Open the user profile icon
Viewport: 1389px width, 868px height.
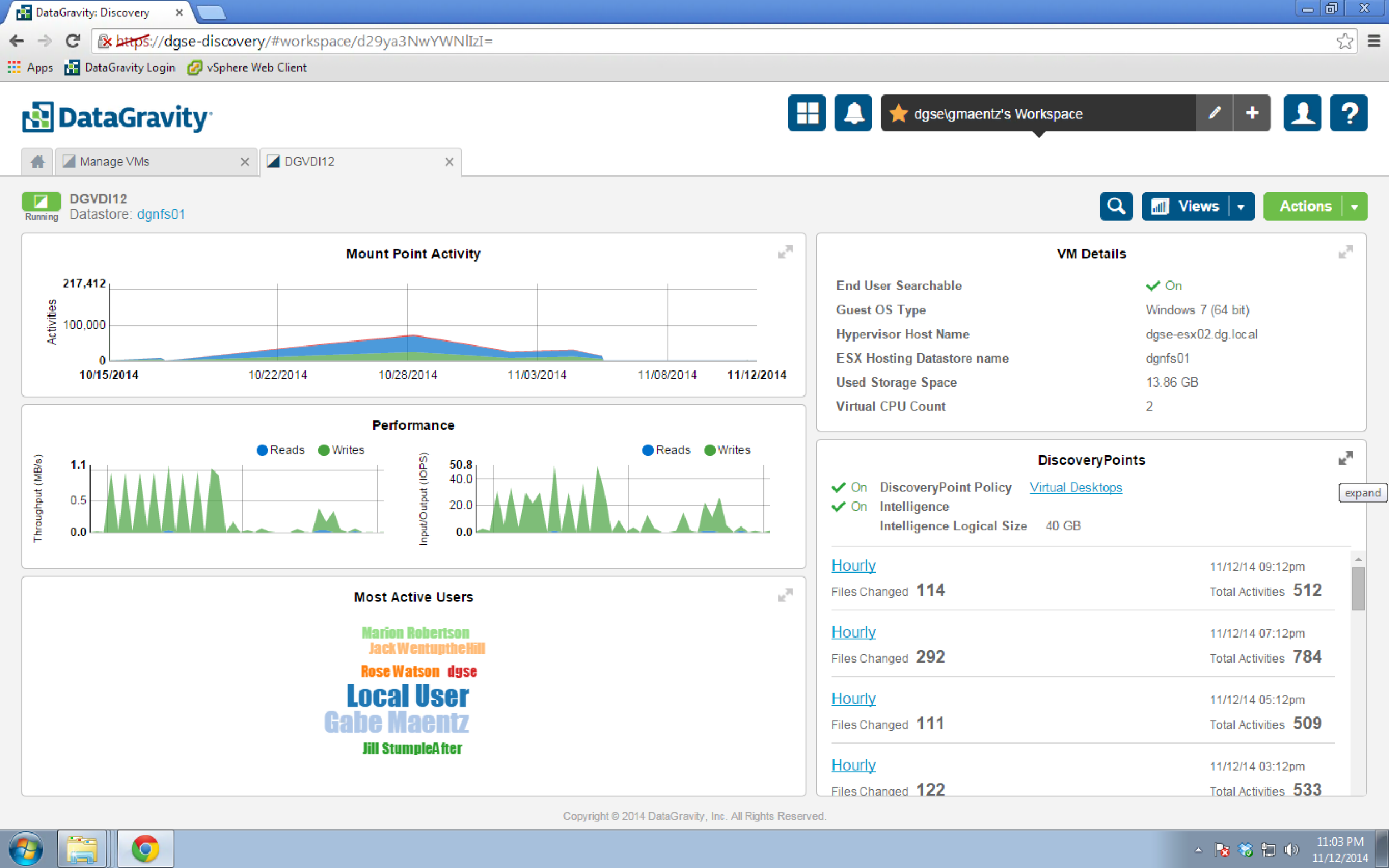[1302, 113]
